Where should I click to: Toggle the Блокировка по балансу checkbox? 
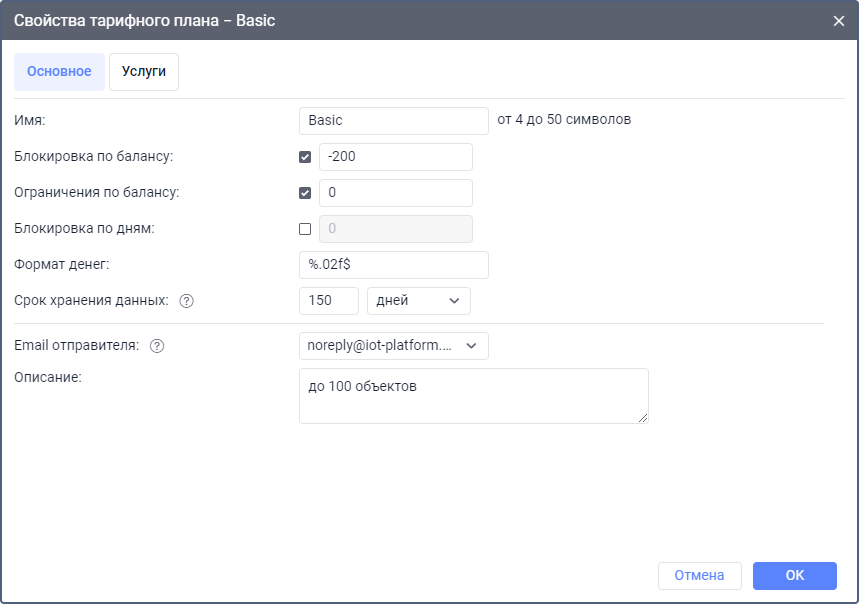click(305, 157)
